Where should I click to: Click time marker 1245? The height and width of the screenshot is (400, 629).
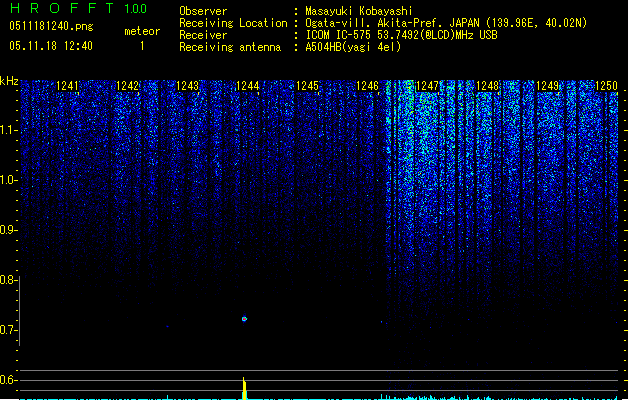pos(307,86)
